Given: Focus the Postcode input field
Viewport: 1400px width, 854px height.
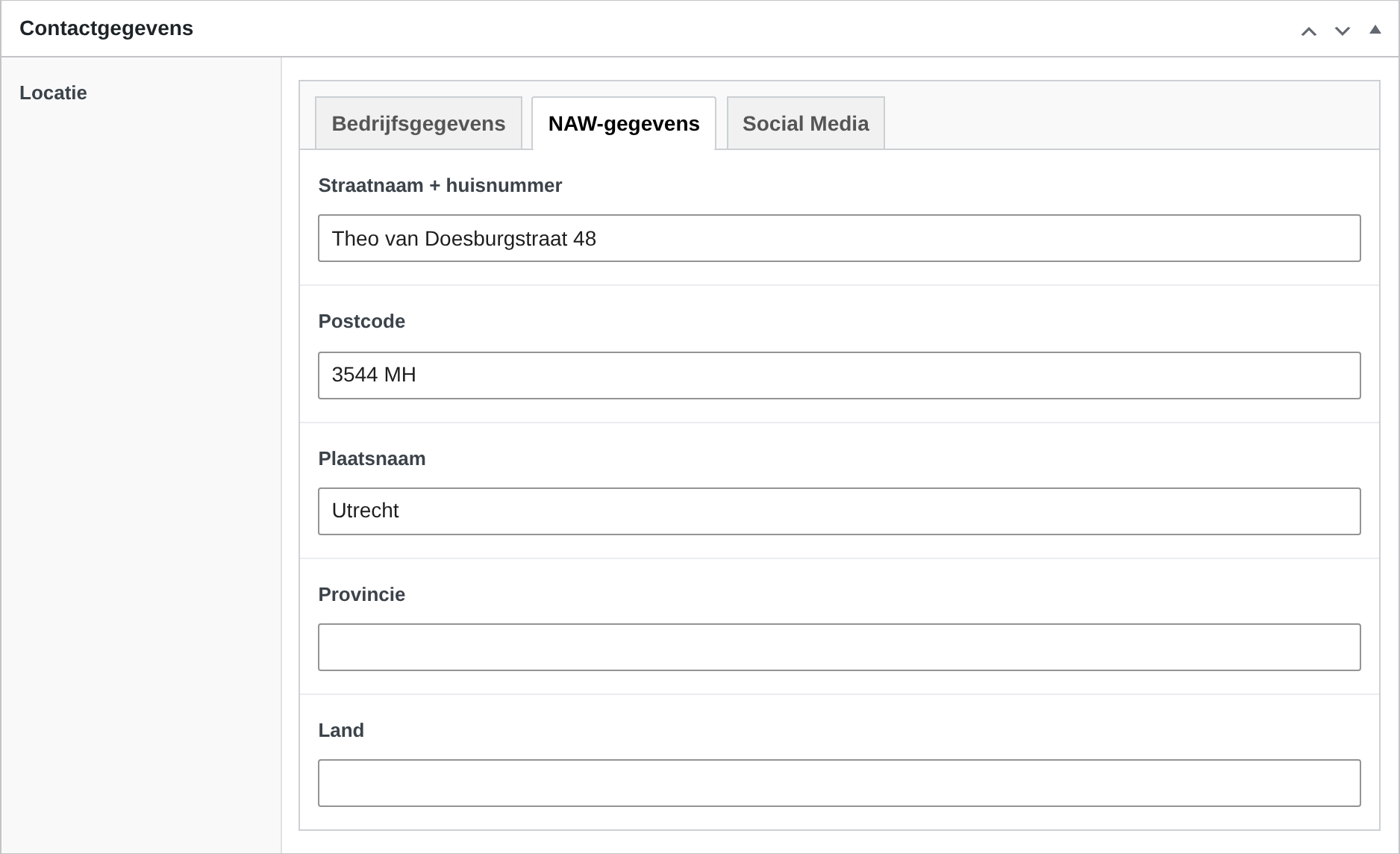Looking at the screenshot, I should [840, 375].
